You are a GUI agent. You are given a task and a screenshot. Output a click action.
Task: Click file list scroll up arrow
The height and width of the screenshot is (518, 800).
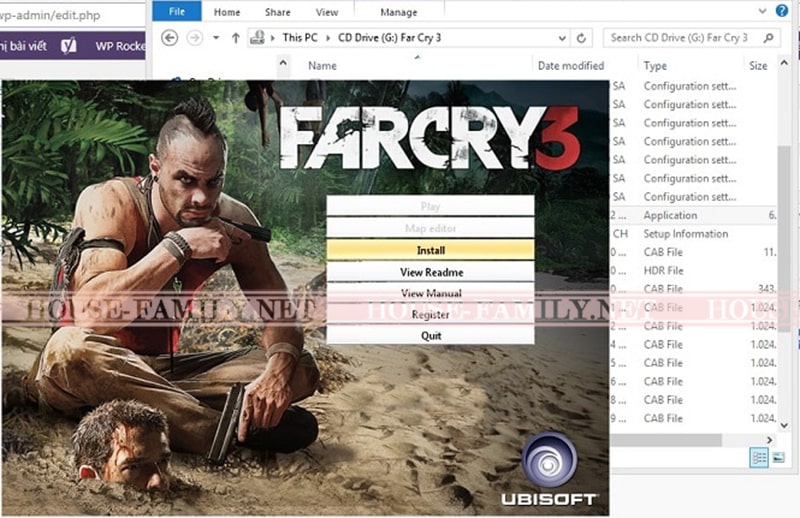(784, 63)
